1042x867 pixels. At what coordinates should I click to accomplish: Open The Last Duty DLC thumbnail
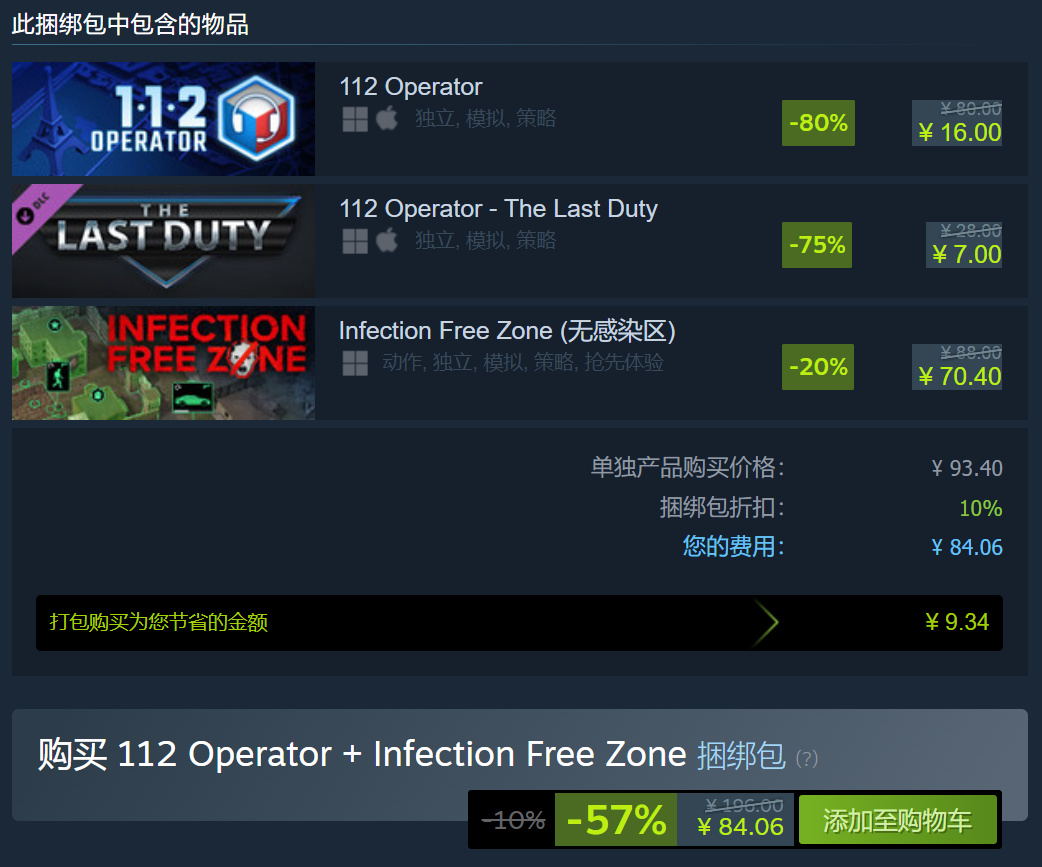pos(163,241)
